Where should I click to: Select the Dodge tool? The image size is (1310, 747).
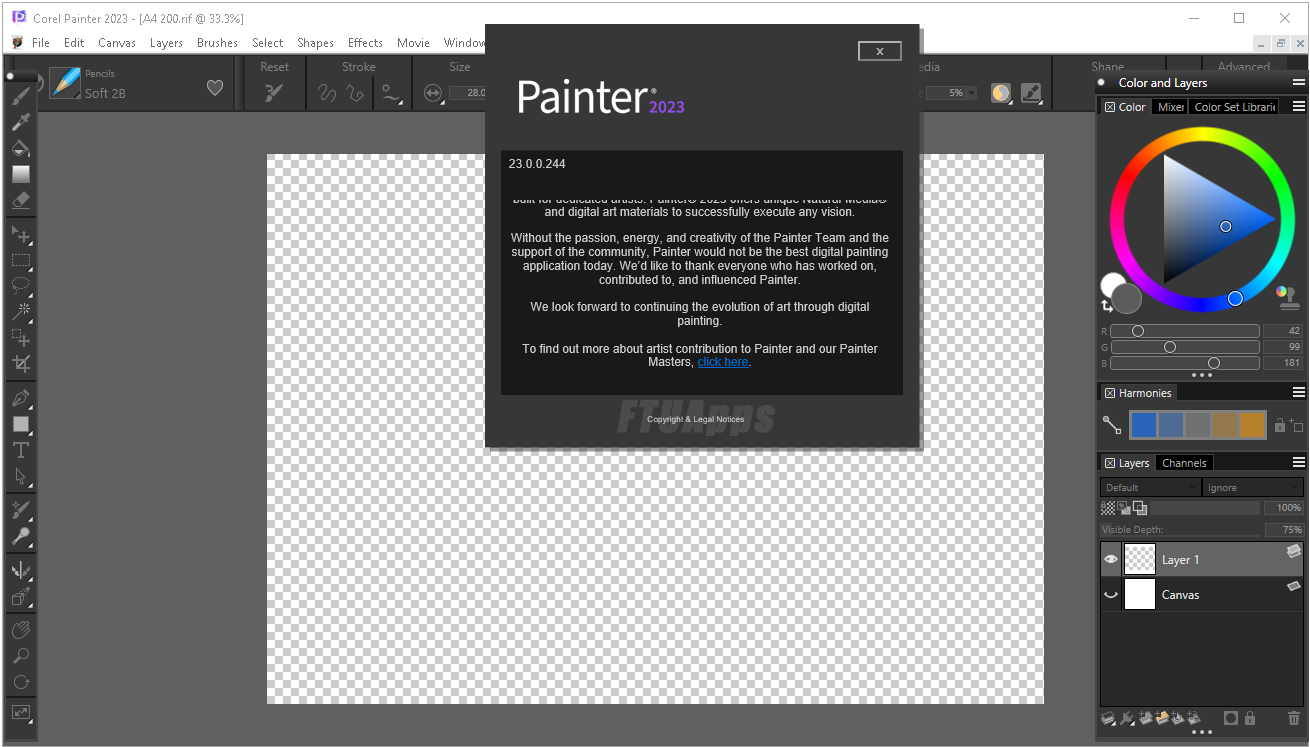click(x=20, y=536)
